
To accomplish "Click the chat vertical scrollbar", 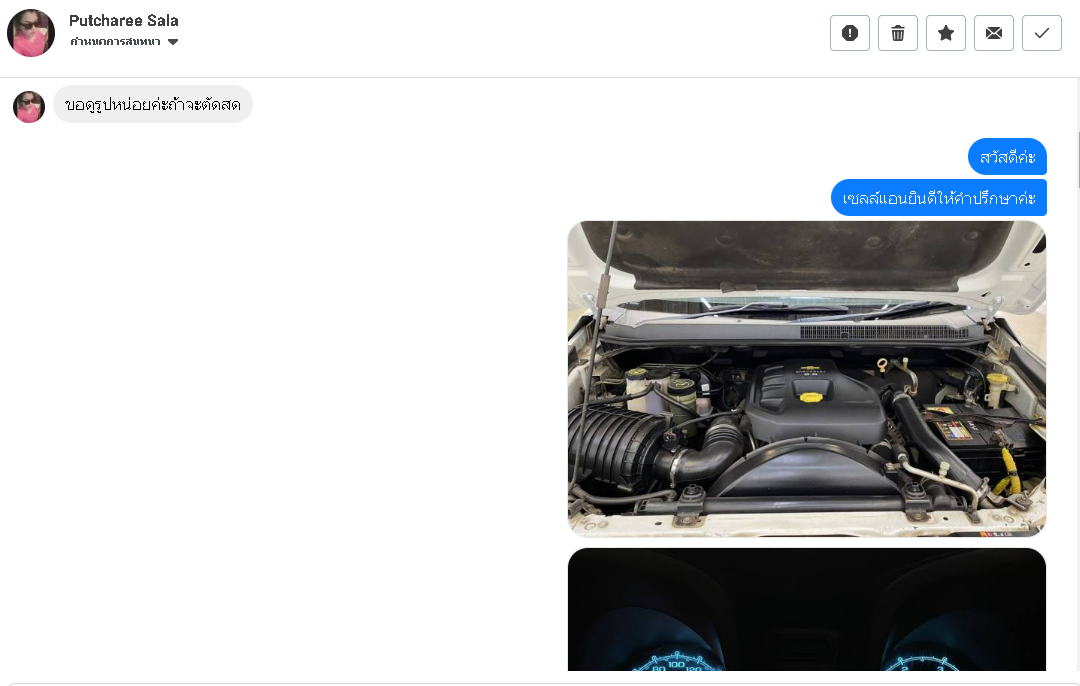I will click(1077, 160).
